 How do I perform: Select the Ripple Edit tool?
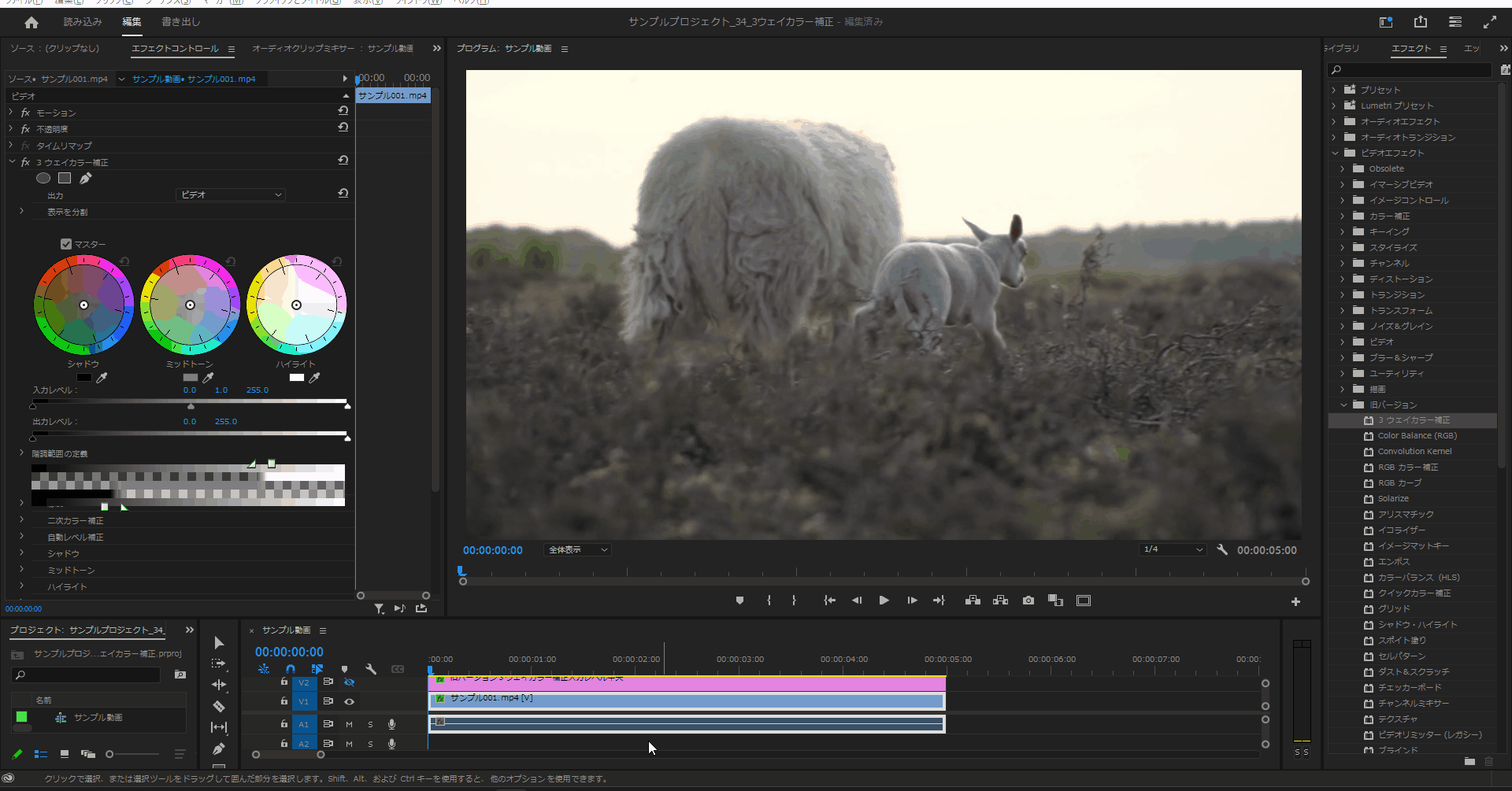click(219, 685)
